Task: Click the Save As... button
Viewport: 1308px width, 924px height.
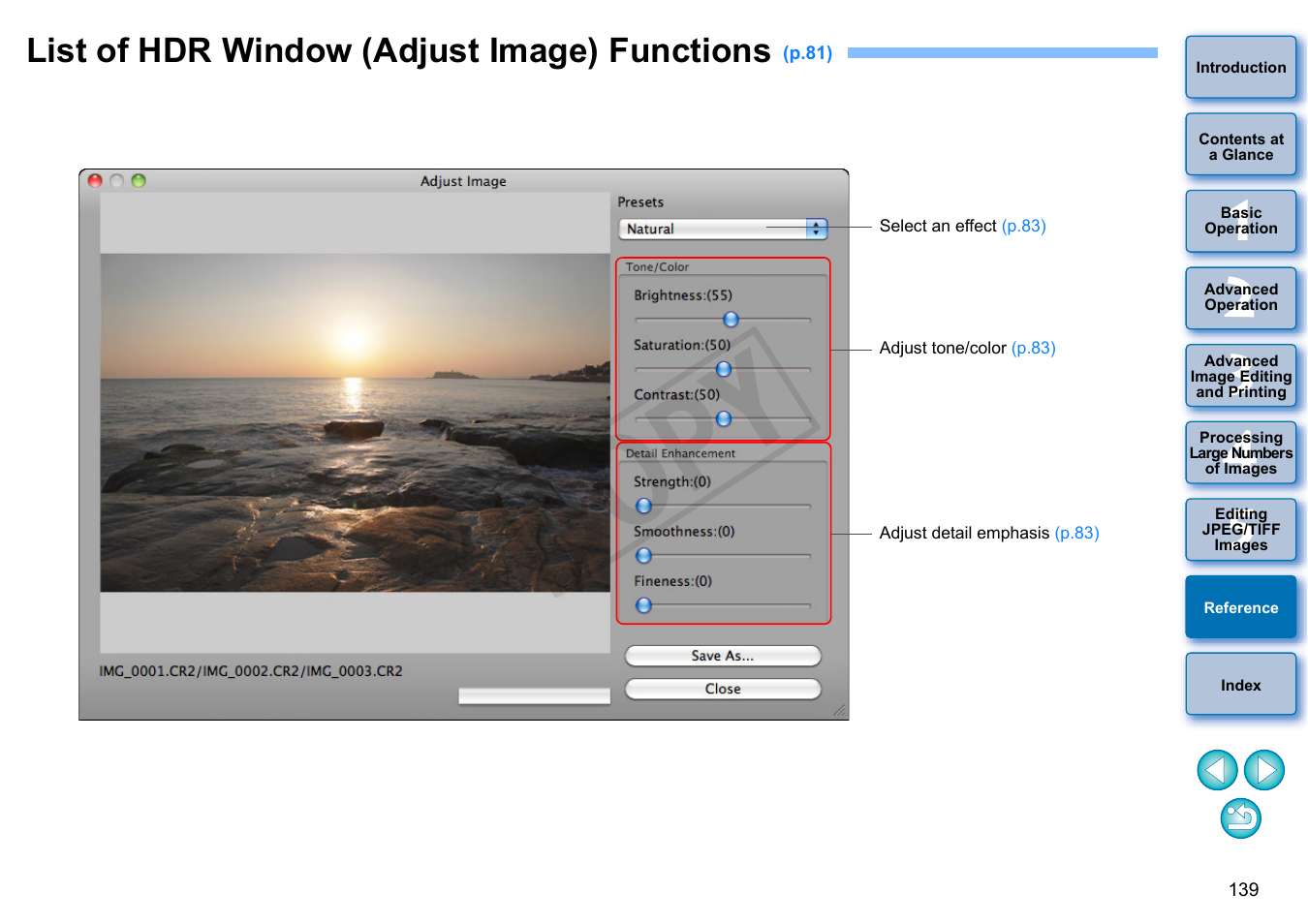Action: click(x=723, y=656)
